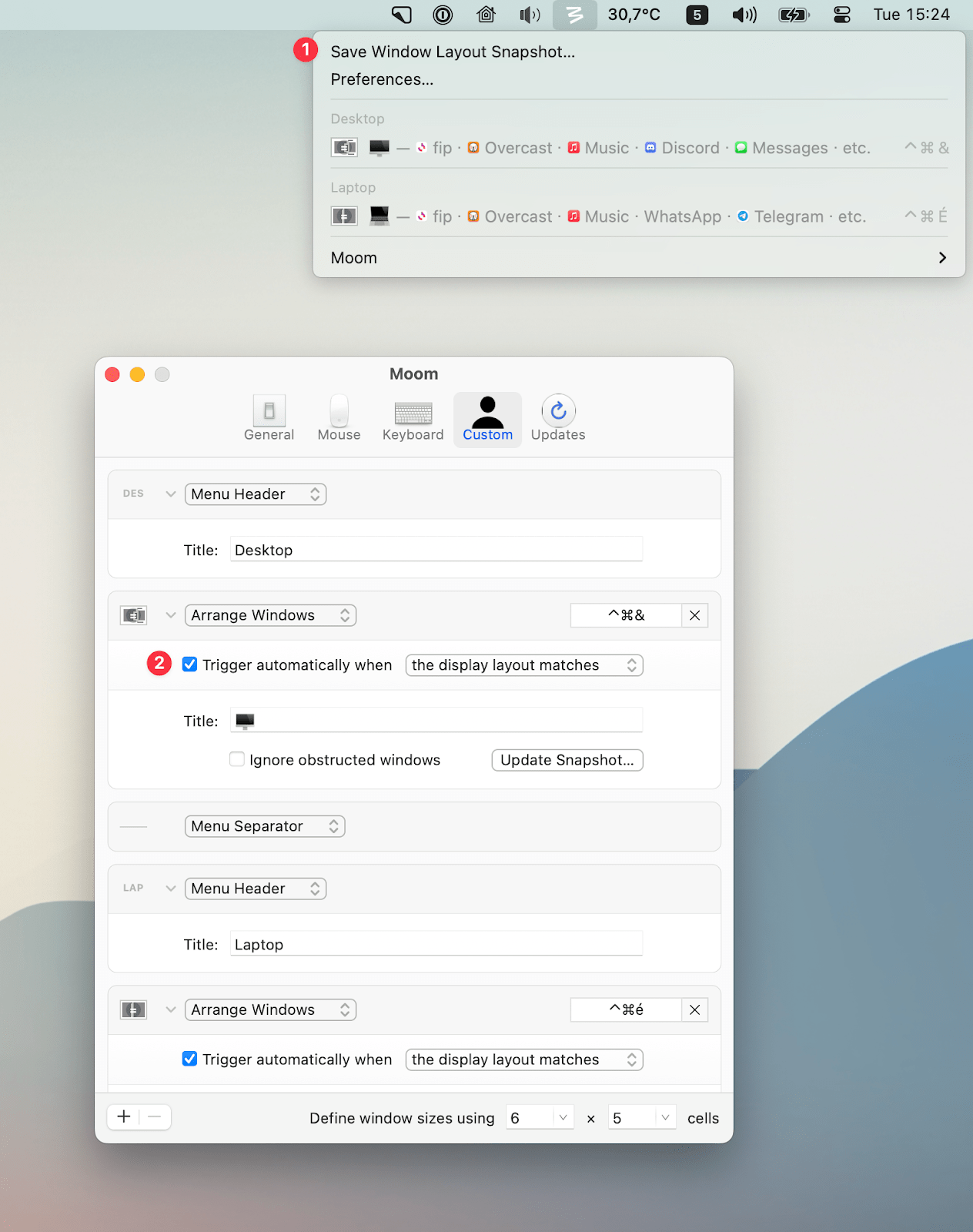Open the grid rows combo box showing 5
This screenshot has height=1232, width=973.
click(x=642, y=1117)
